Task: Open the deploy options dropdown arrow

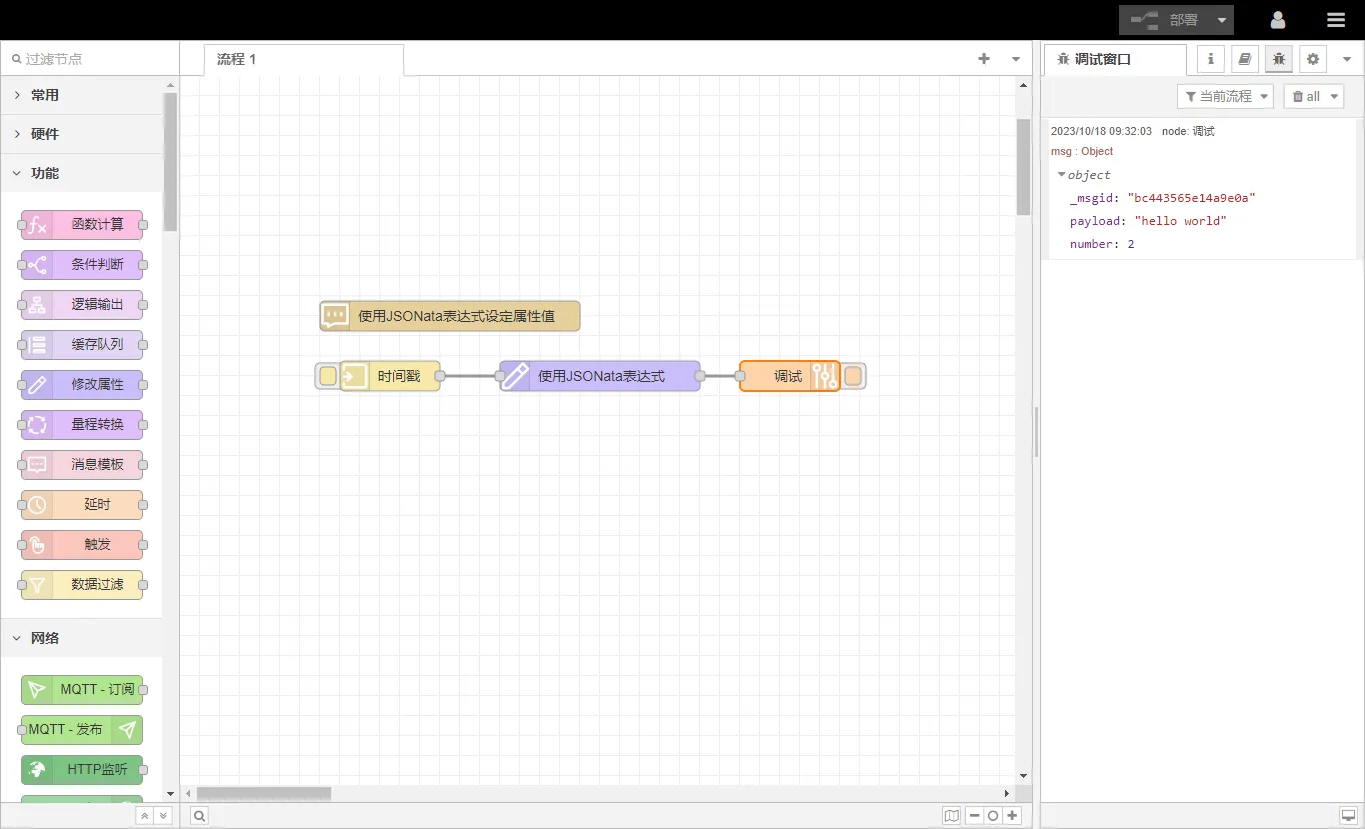Action: point(1222,20)
